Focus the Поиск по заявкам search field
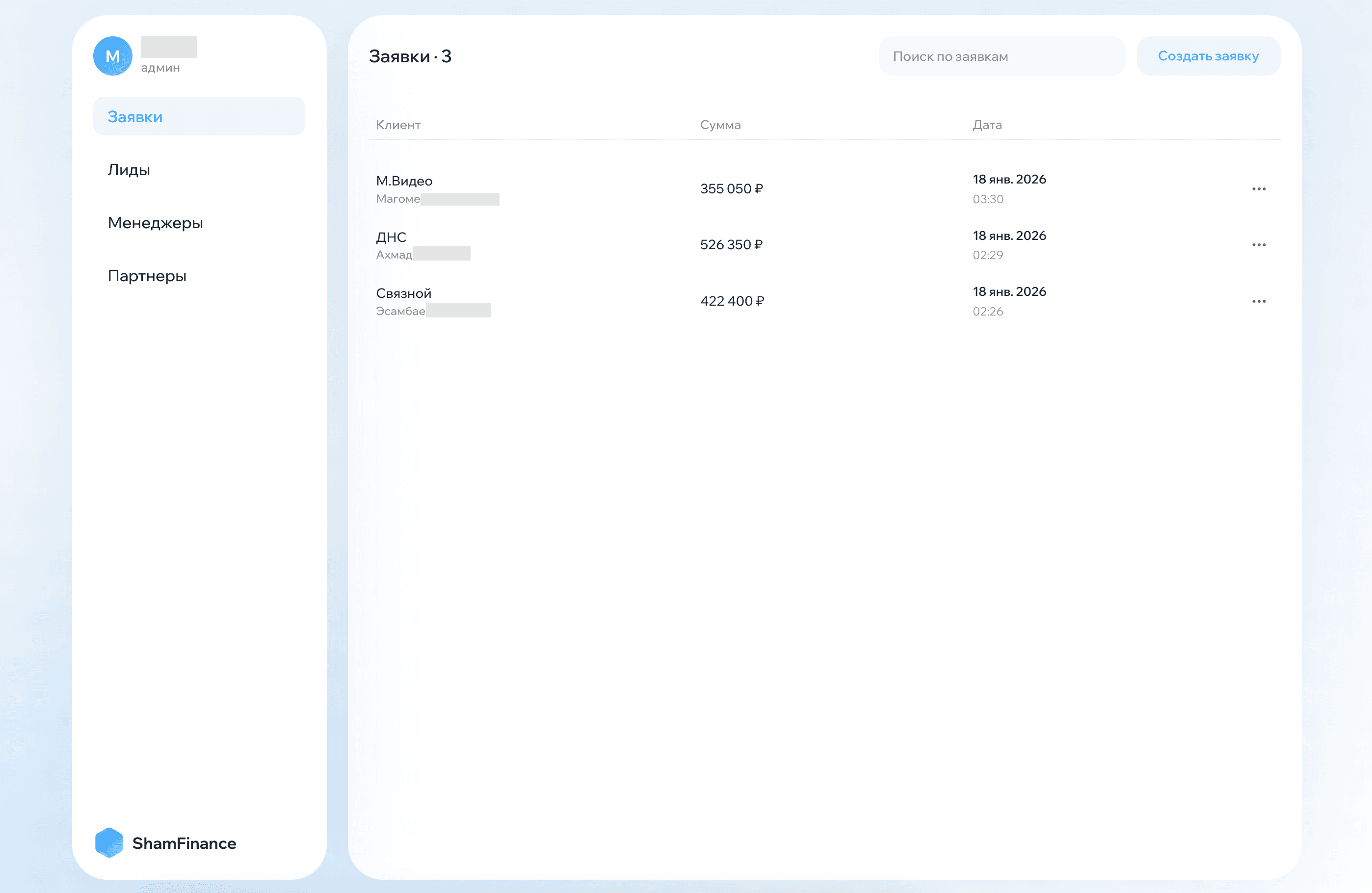This screenshot has height=893, width=1372. (x=1002, y=56)
